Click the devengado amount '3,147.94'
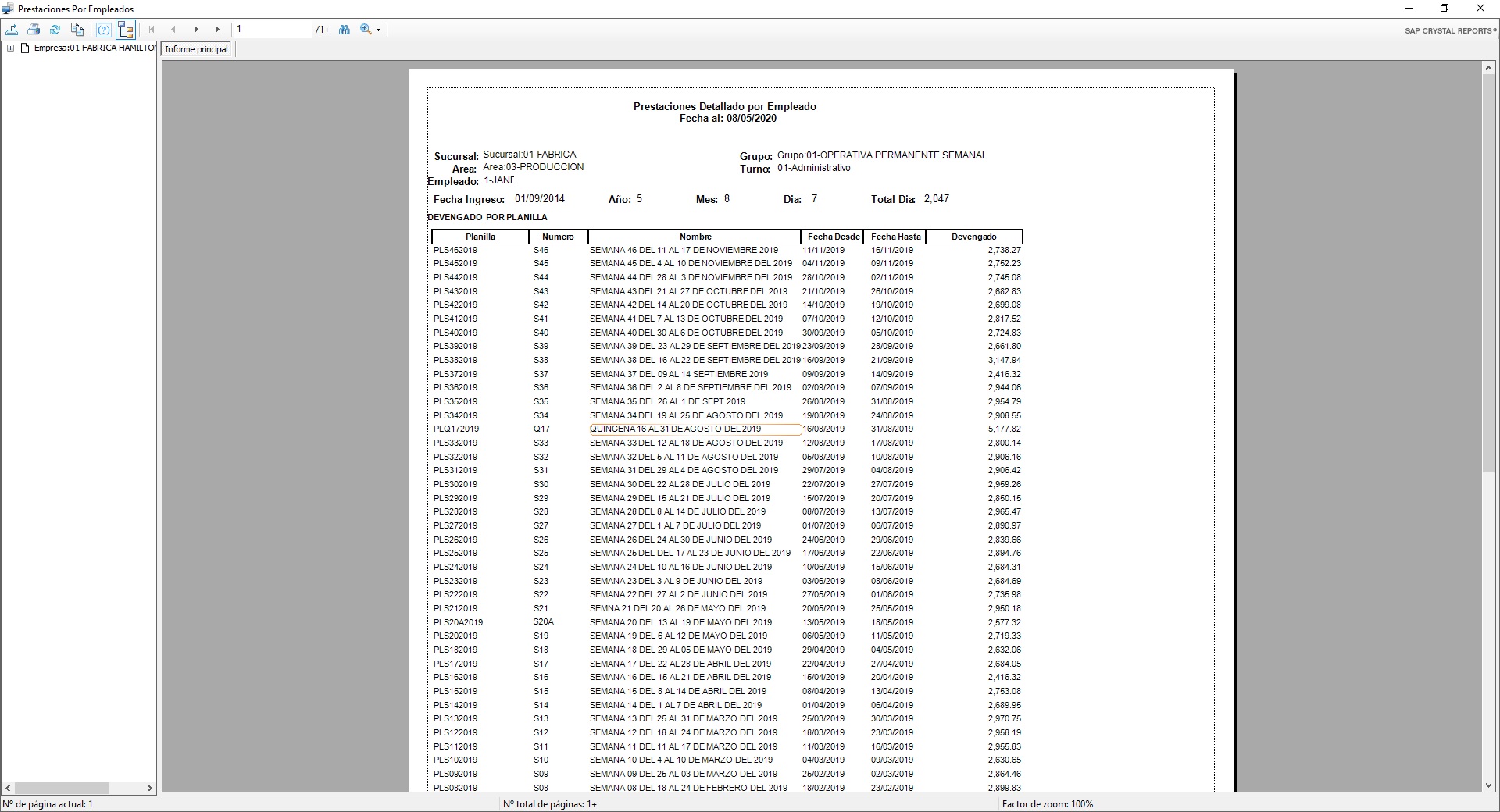The height and width of the screenshot is (812, 1500). (x=1004, y=360)
